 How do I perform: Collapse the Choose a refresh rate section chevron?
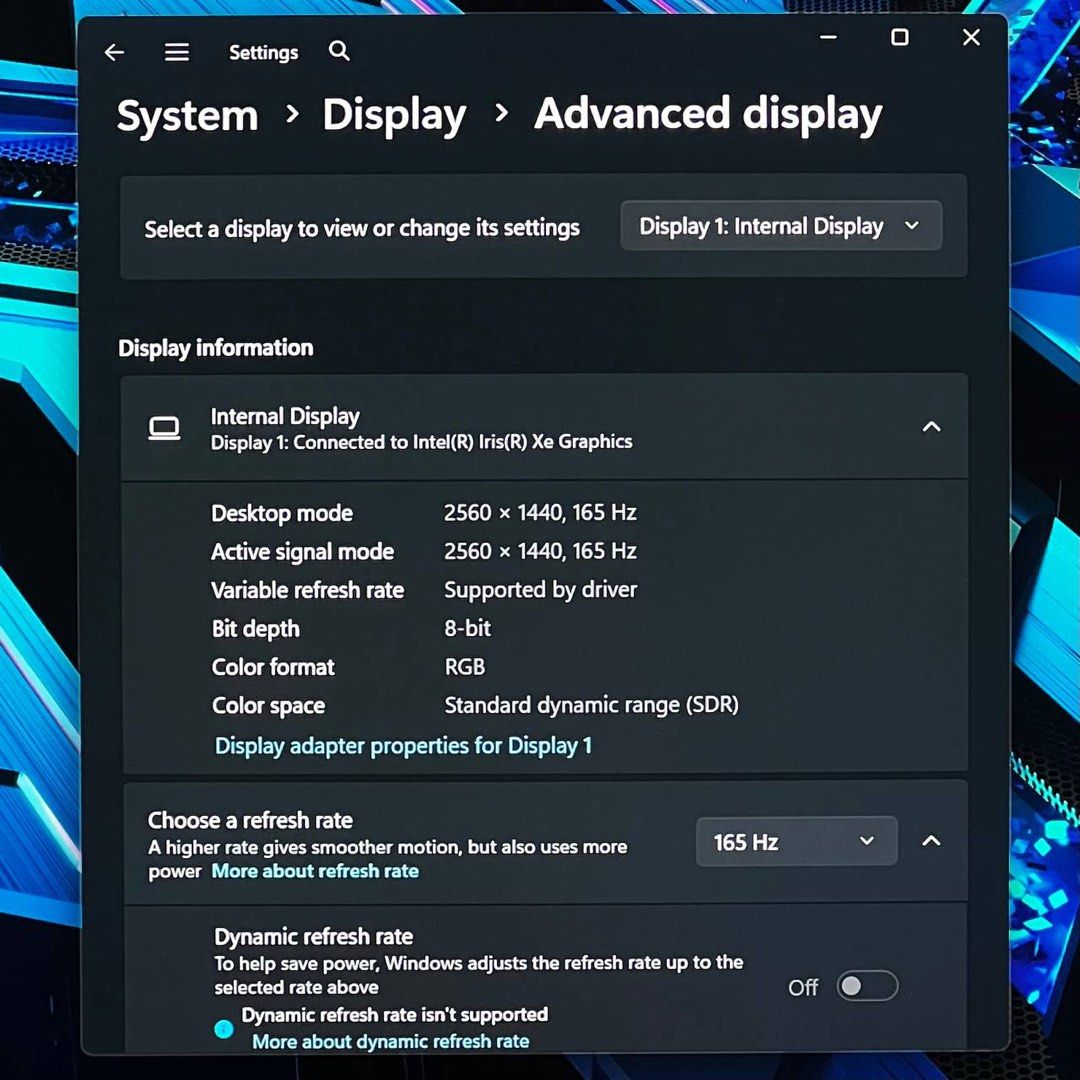click(x=931, y=841)
